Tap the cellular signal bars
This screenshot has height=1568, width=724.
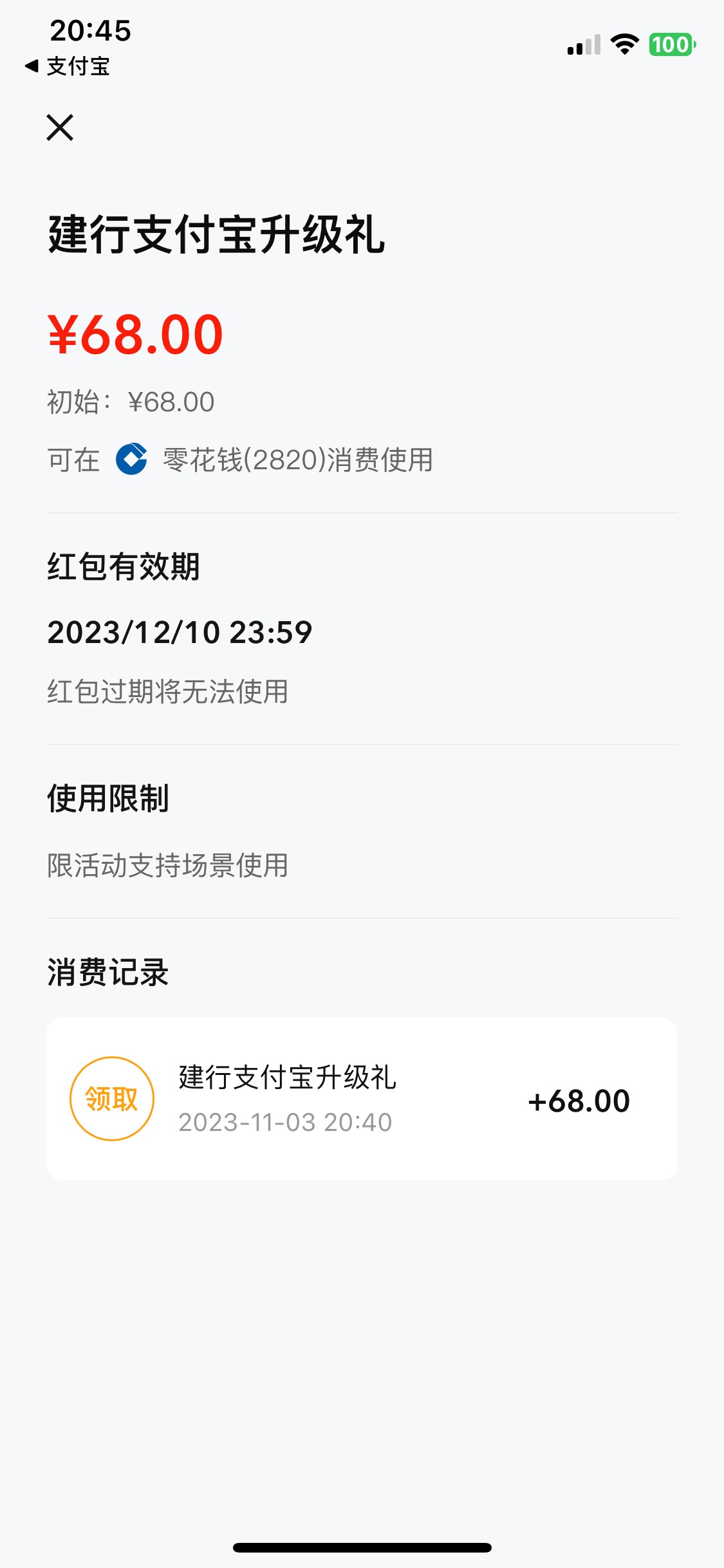[583, 45]
